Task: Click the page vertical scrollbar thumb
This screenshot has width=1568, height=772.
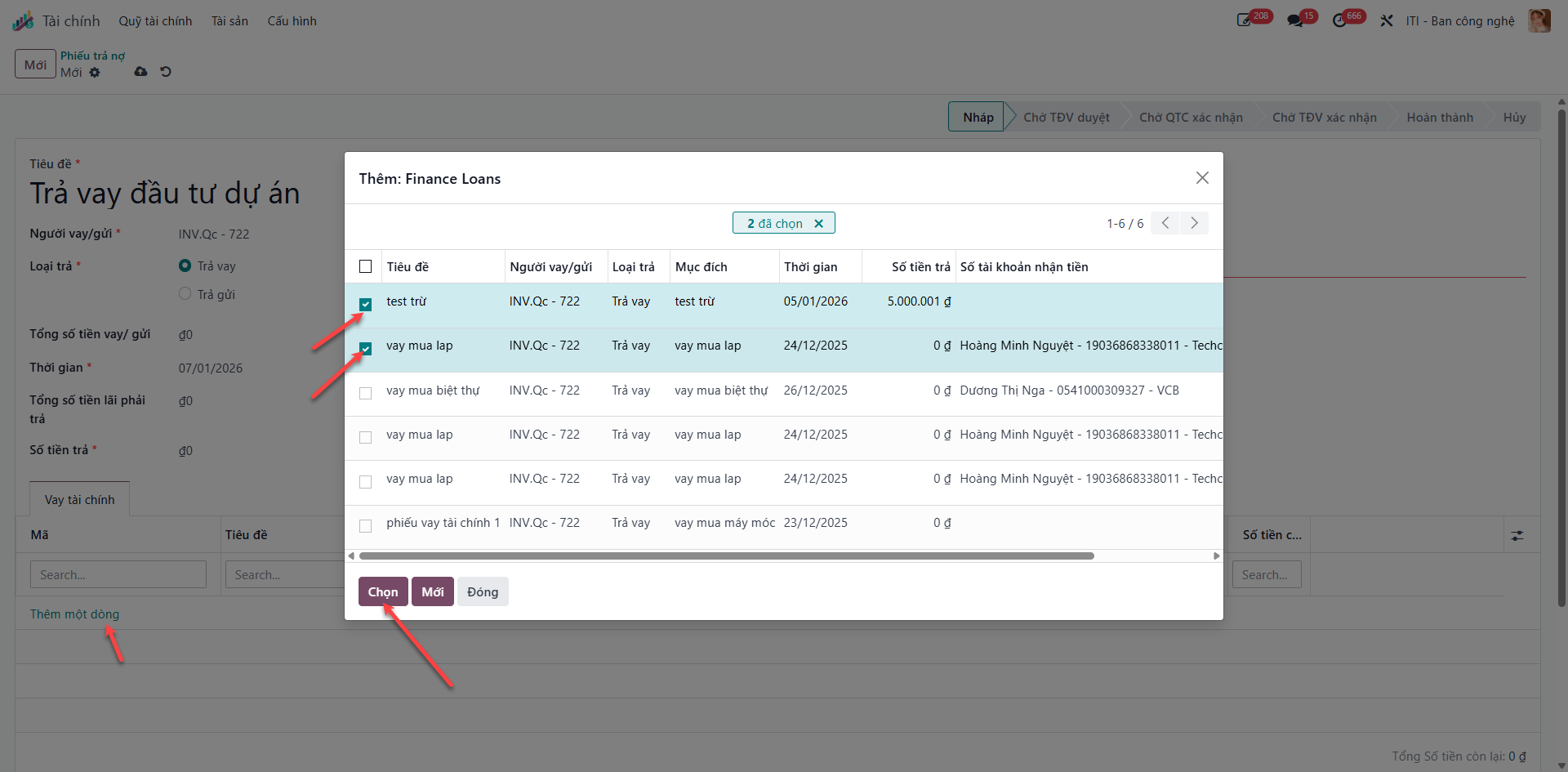Action: (x=1561, y=358)
